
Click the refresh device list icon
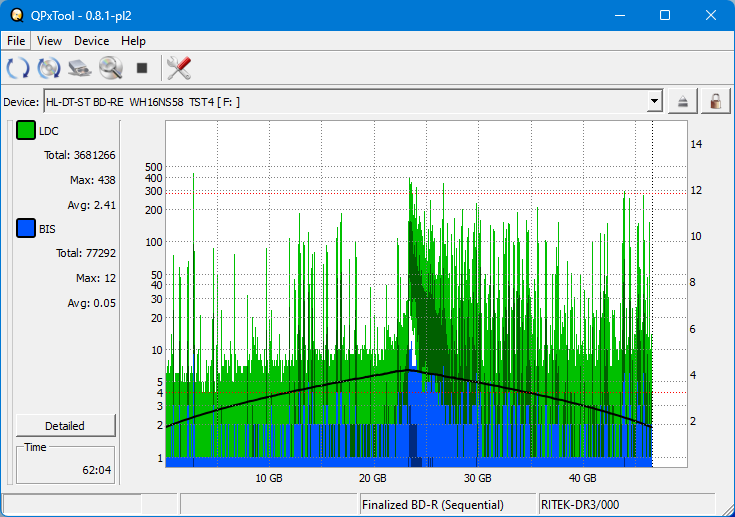tap(18, 68)
